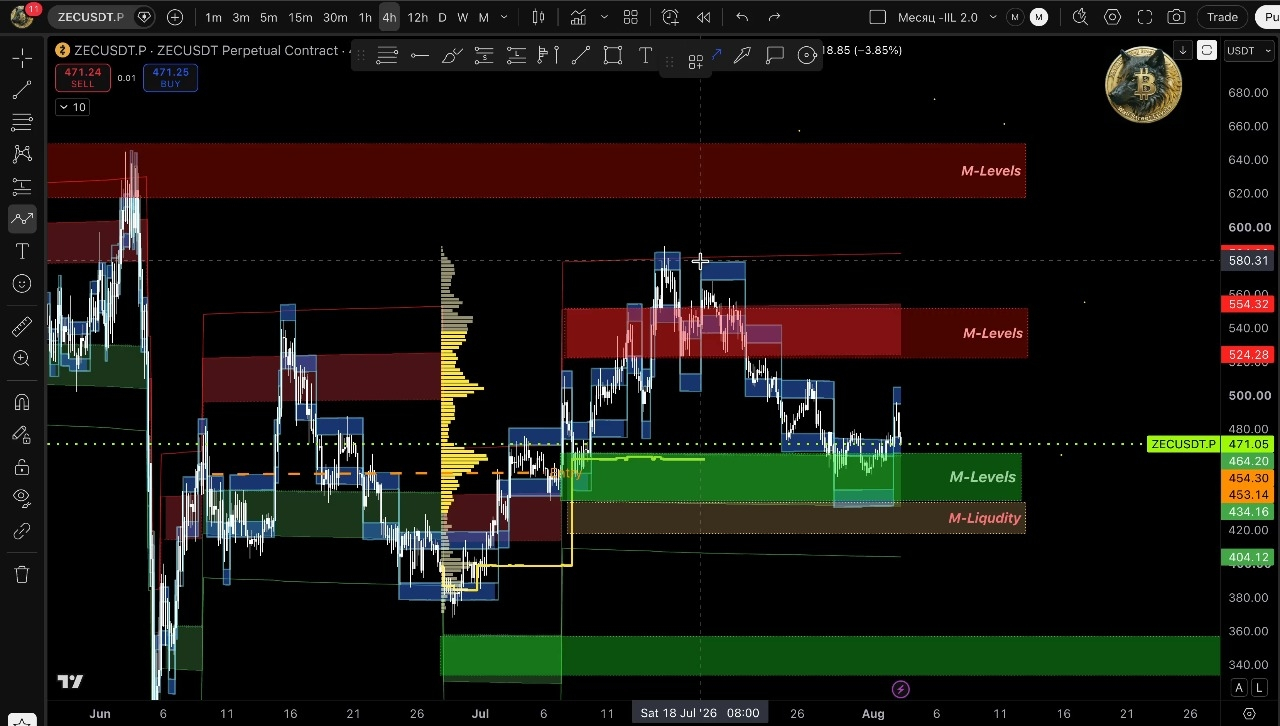The height and width of the screenshot is (726, 1280).
Task: Select the 4h timeframe
Action: click(389, 17)
